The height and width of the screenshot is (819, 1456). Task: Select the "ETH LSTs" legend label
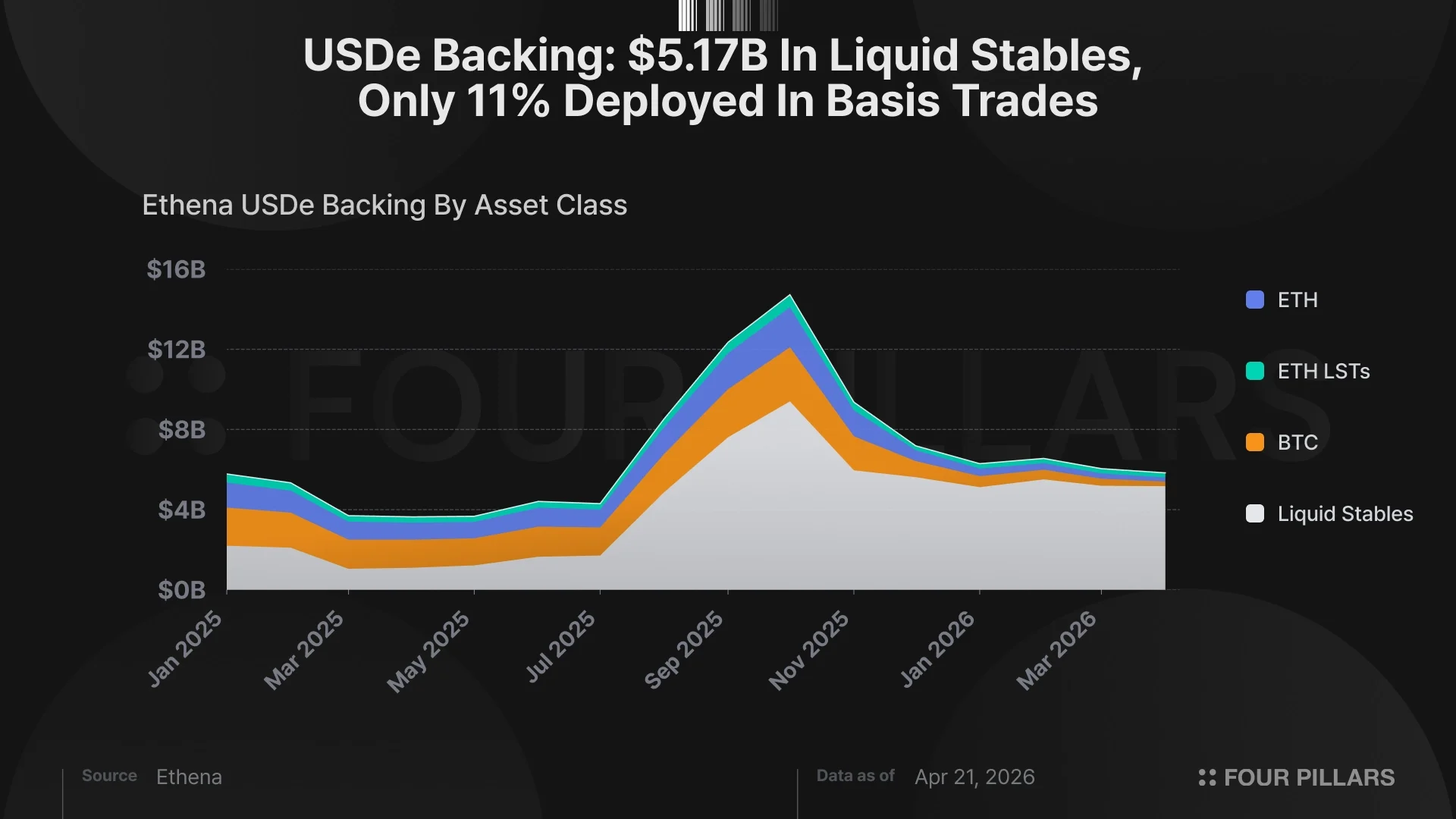click(1323, 371)
